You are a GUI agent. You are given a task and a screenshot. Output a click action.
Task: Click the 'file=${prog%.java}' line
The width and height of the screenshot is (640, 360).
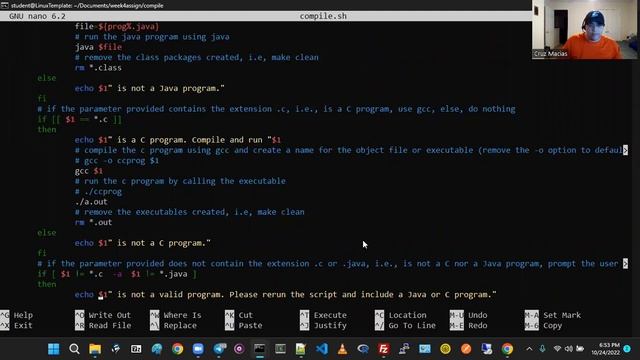[x=117, y=27]
